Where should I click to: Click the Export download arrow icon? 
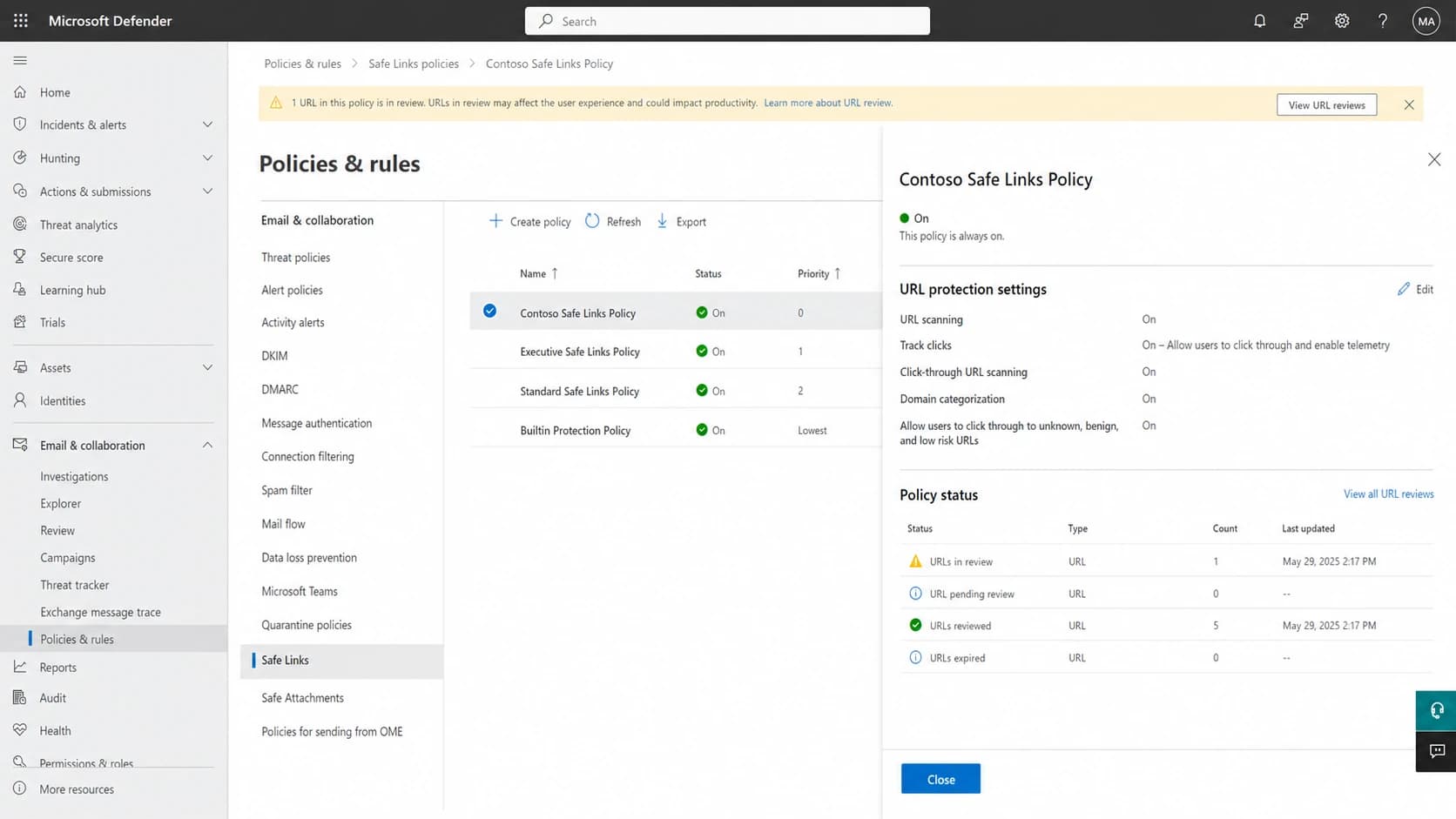662,221
